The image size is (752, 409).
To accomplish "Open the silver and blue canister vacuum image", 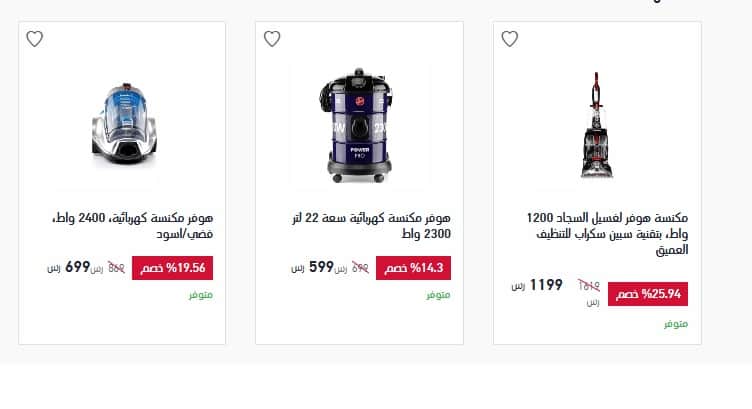I will [x=122, y=125].
